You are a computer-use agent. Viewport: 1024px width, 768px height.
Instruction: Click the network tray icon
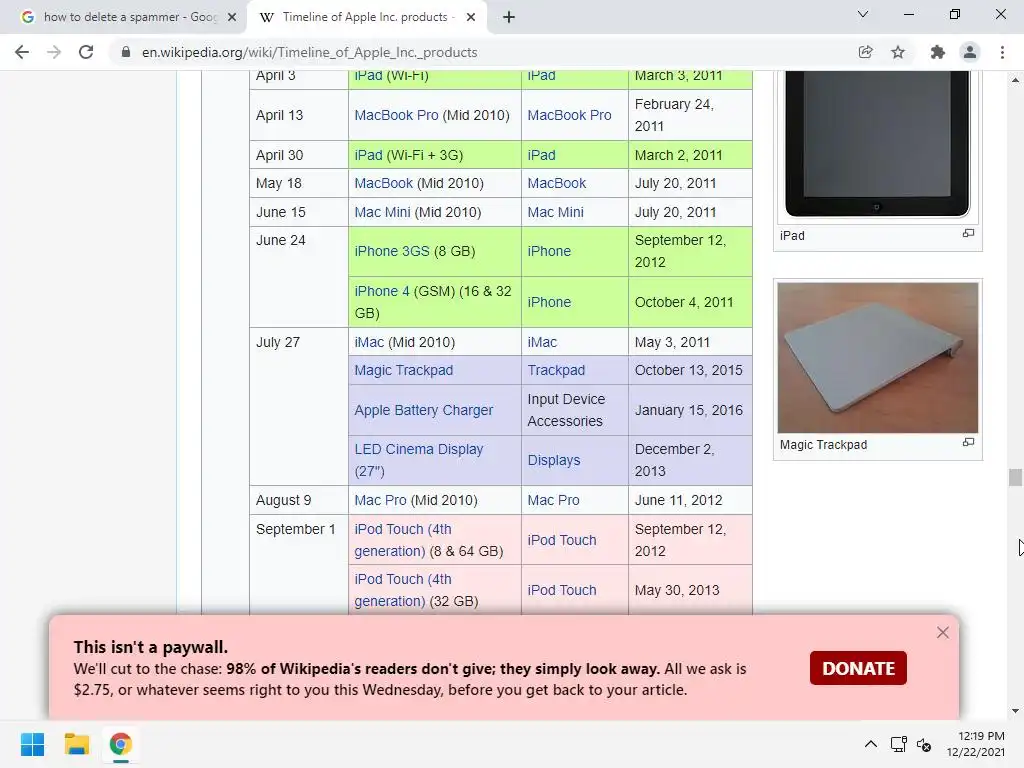pyautogui.click(x=899, y=744)
